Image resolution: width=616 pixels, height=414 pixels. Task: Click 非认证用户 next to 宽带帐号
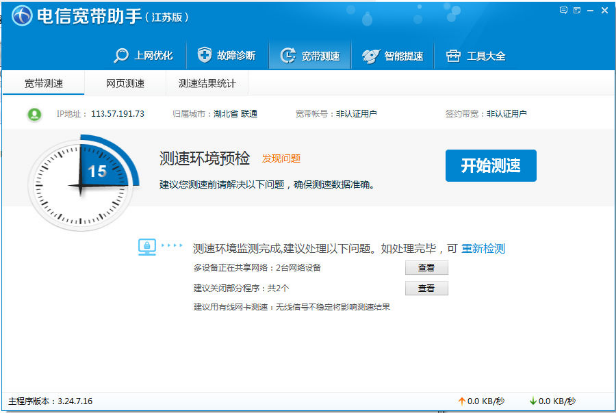(x=356, y=114)
